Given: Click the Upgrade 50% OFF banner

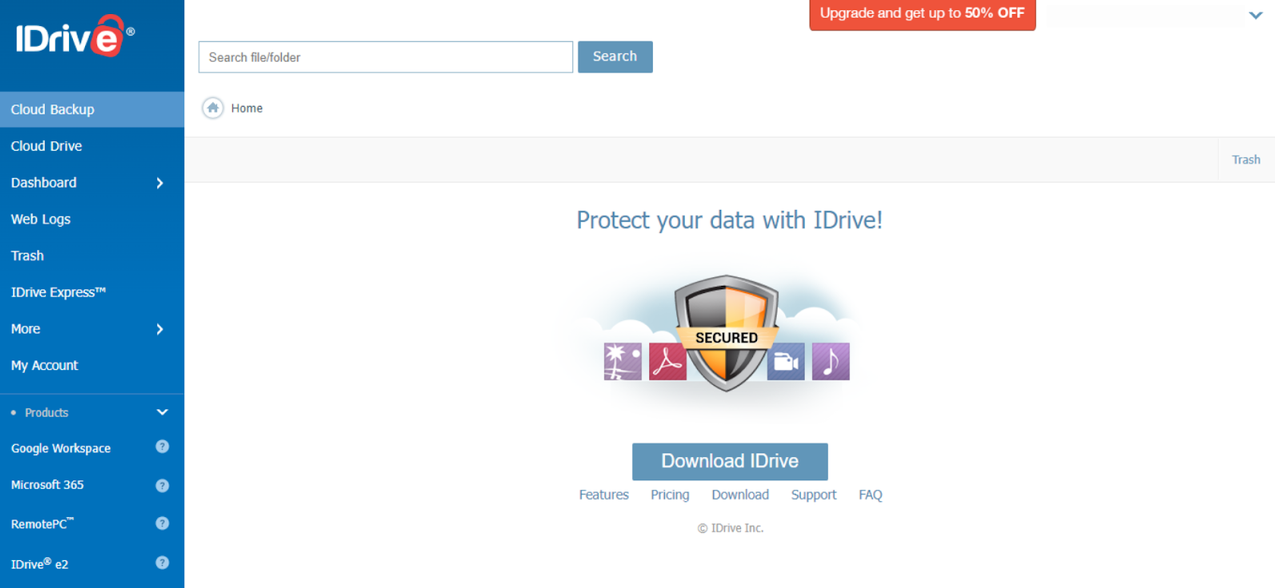Looking at the screenshot, I should coord(922,14).
